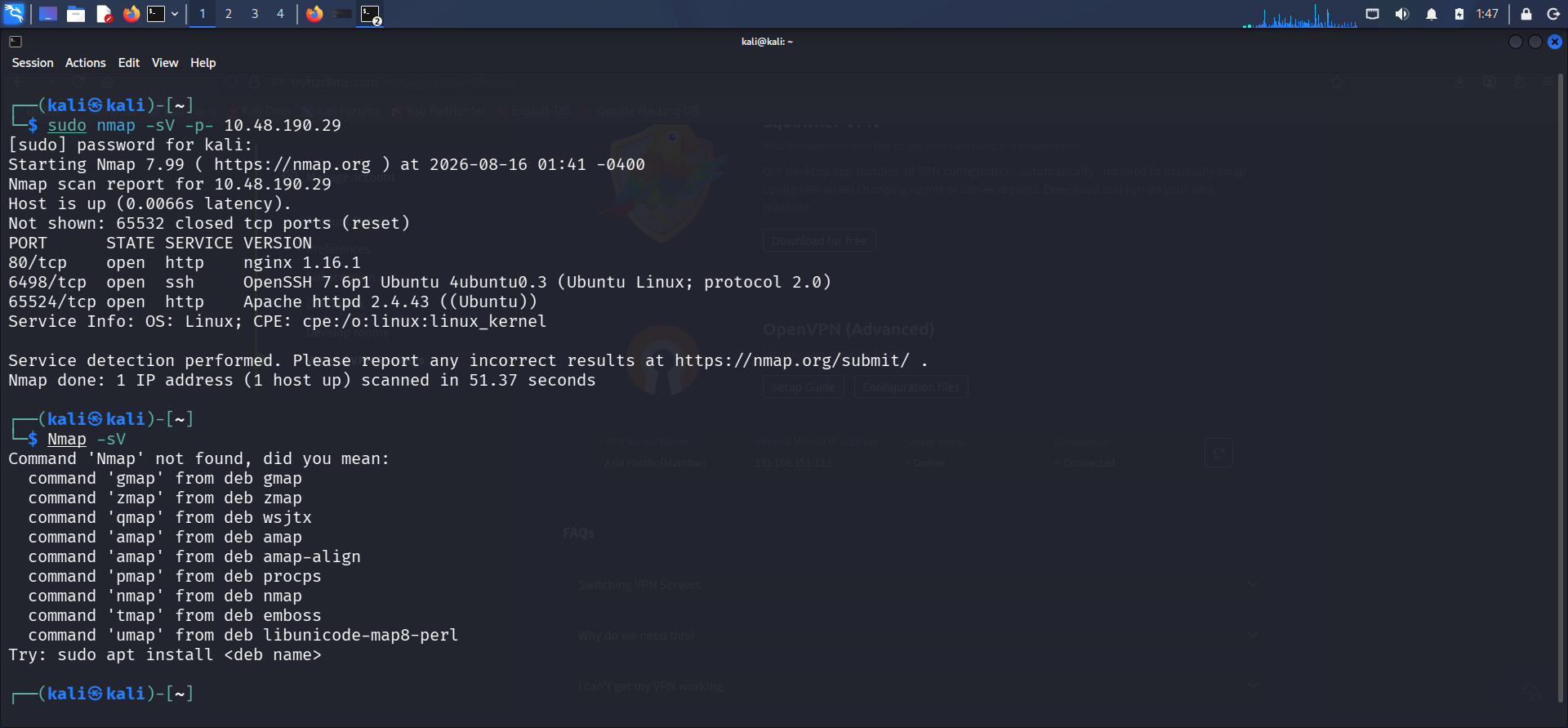This screenshot has height=728, width=1568.
Task: Click the "command 'umap' from deb libunicode-map8-perl" line
Action: [243, 635]
